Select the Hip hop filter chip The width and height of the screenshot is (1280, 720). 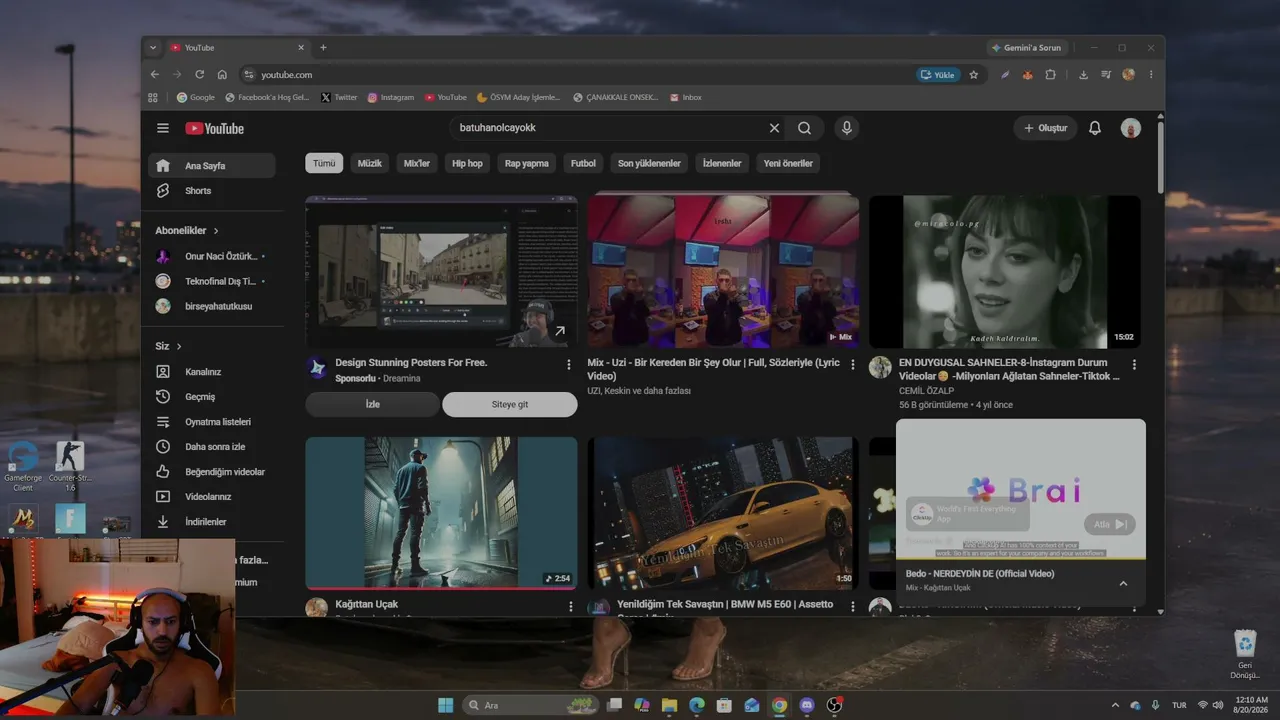click(467, 163)
